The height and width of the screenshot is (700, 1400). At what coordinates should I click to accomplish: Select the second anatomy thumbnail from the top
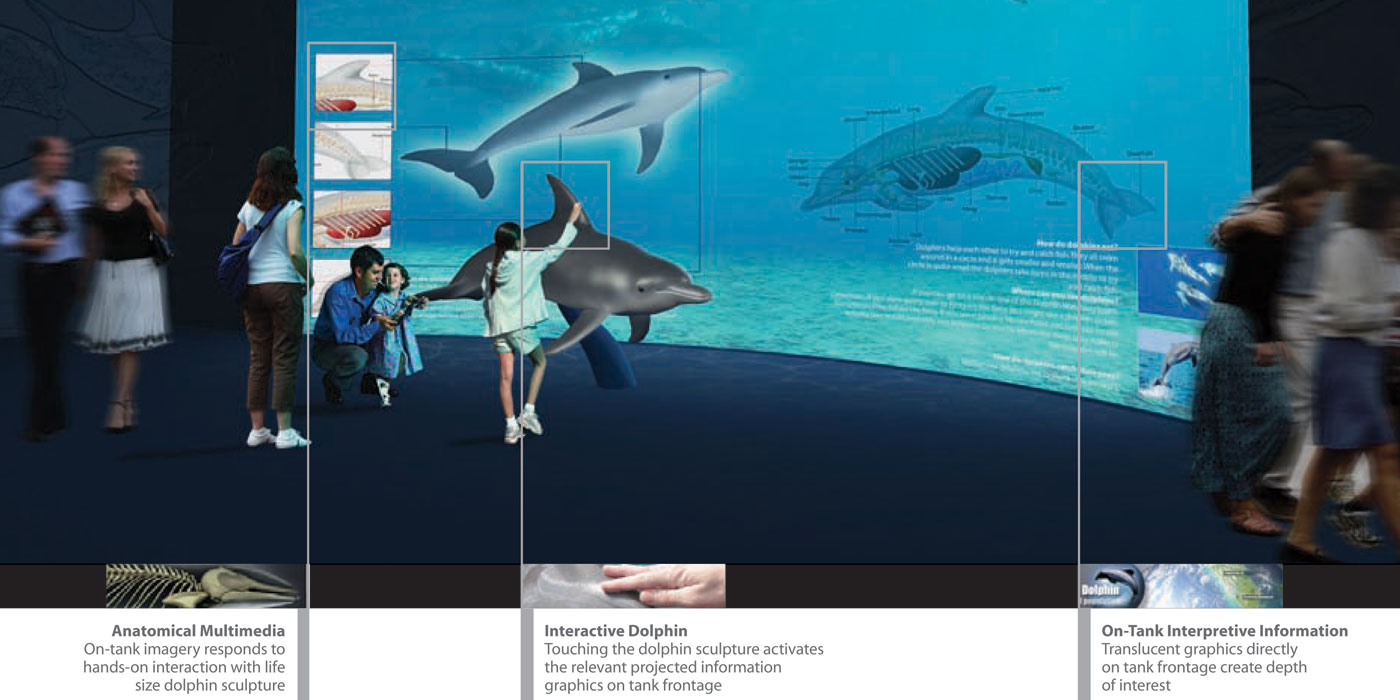[352, 152]
